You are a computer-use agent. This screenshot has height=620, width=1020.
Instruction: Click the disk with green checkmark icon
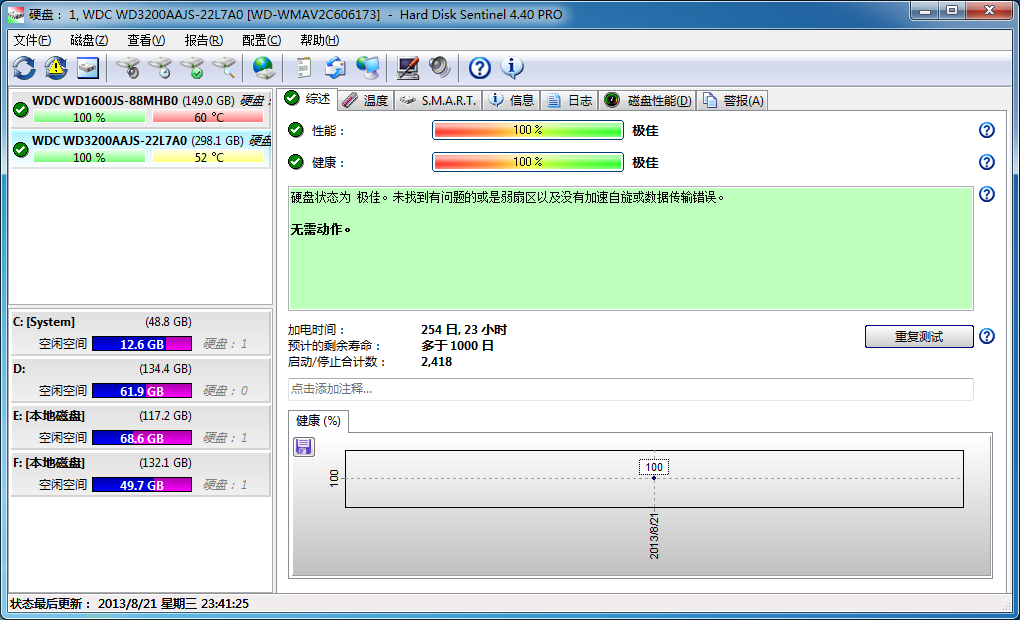point(192,68)
